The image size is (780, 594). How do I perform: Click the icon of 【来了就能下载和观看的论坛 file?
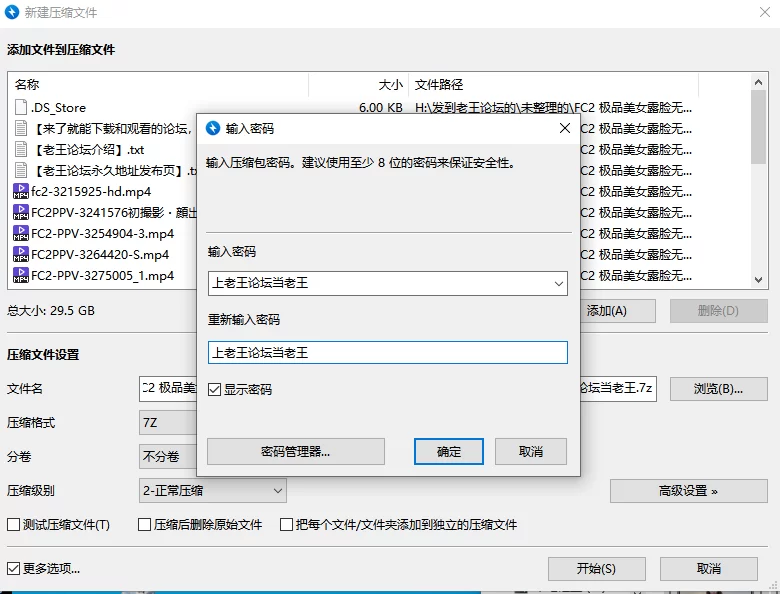coord(21,128)
